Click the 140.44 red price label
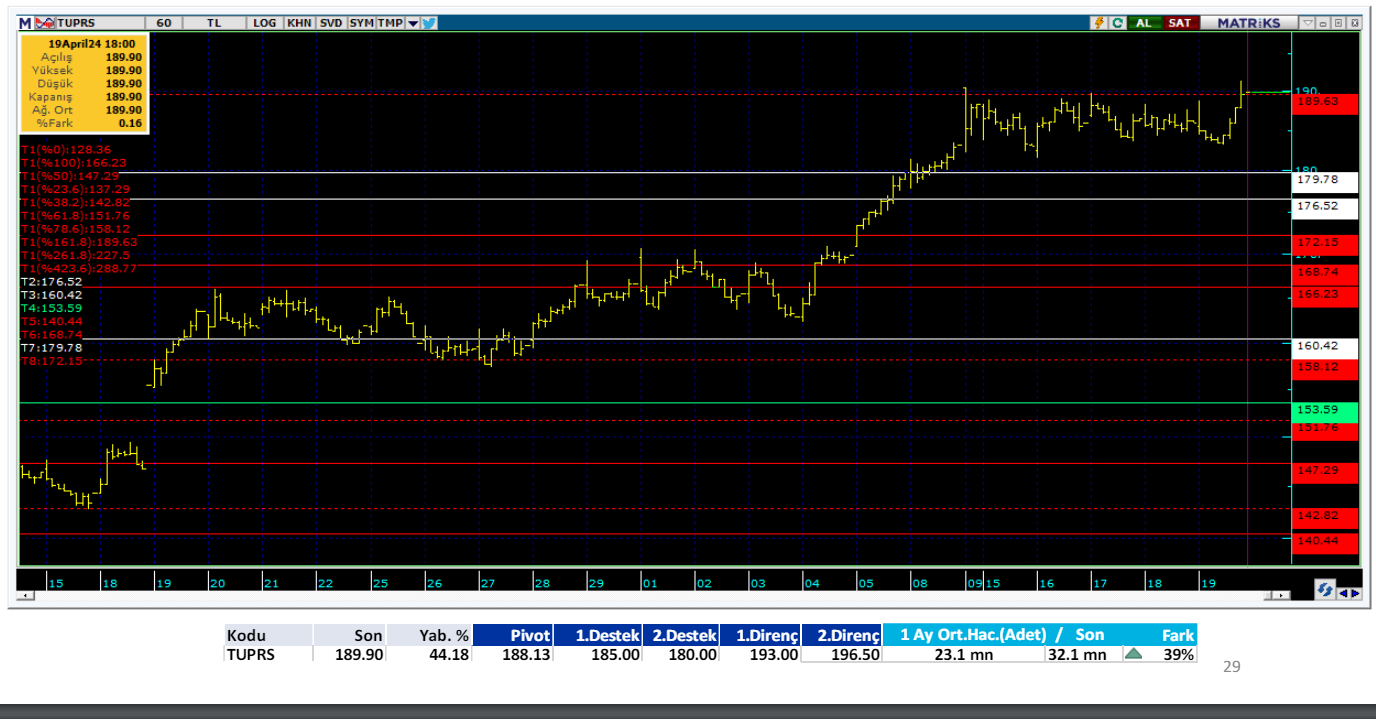This screenshot has height=727, width=1376. click(1326, 543)
